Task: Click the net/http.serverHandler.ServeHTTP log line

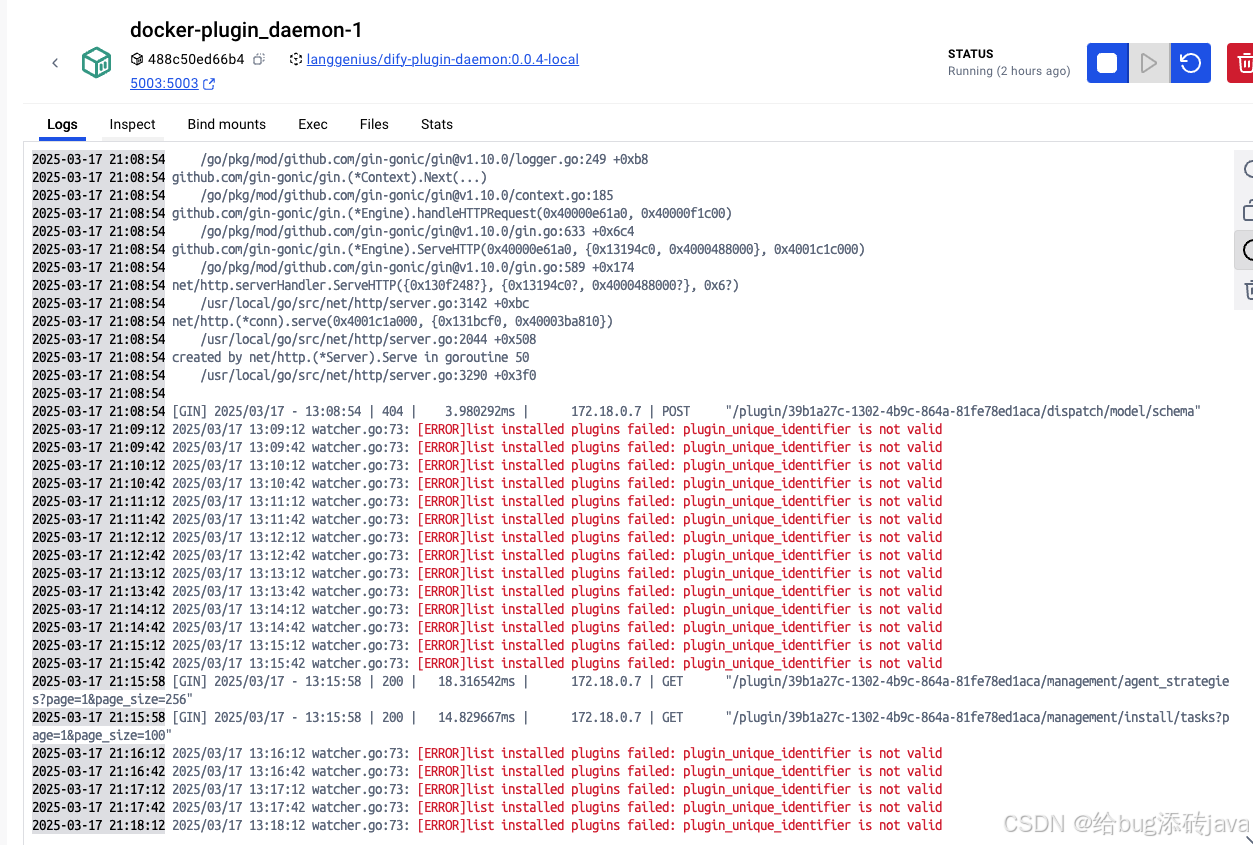Action: [386, 285]
